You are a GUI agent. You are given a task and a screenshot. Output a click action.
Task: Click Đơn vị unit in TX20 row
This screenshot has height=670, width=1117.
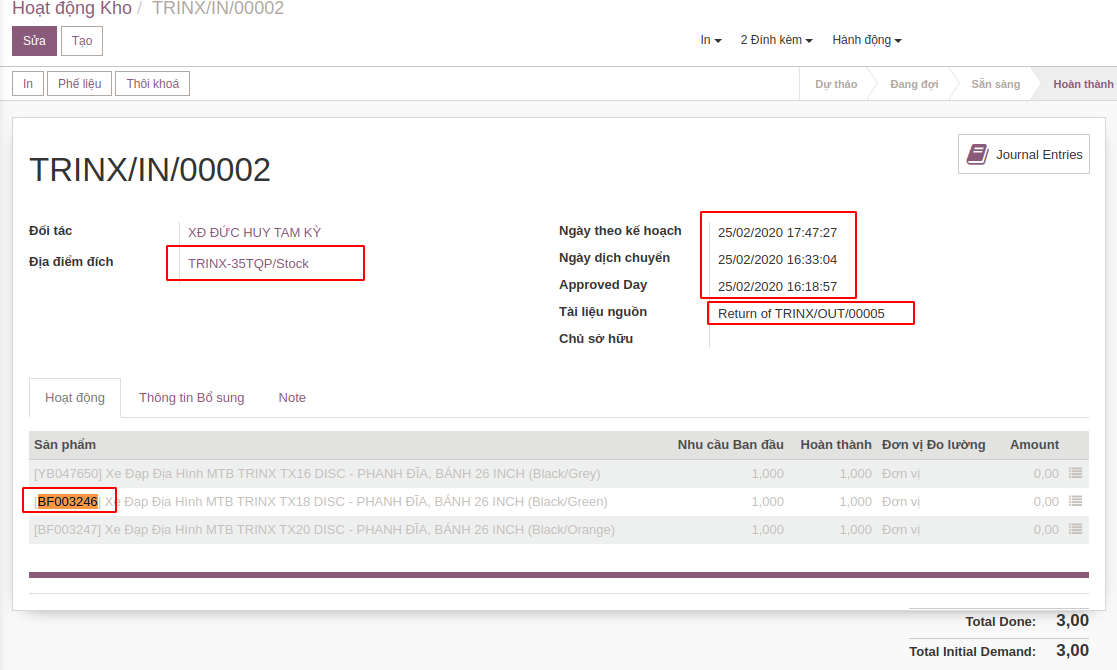pos(900,530)
